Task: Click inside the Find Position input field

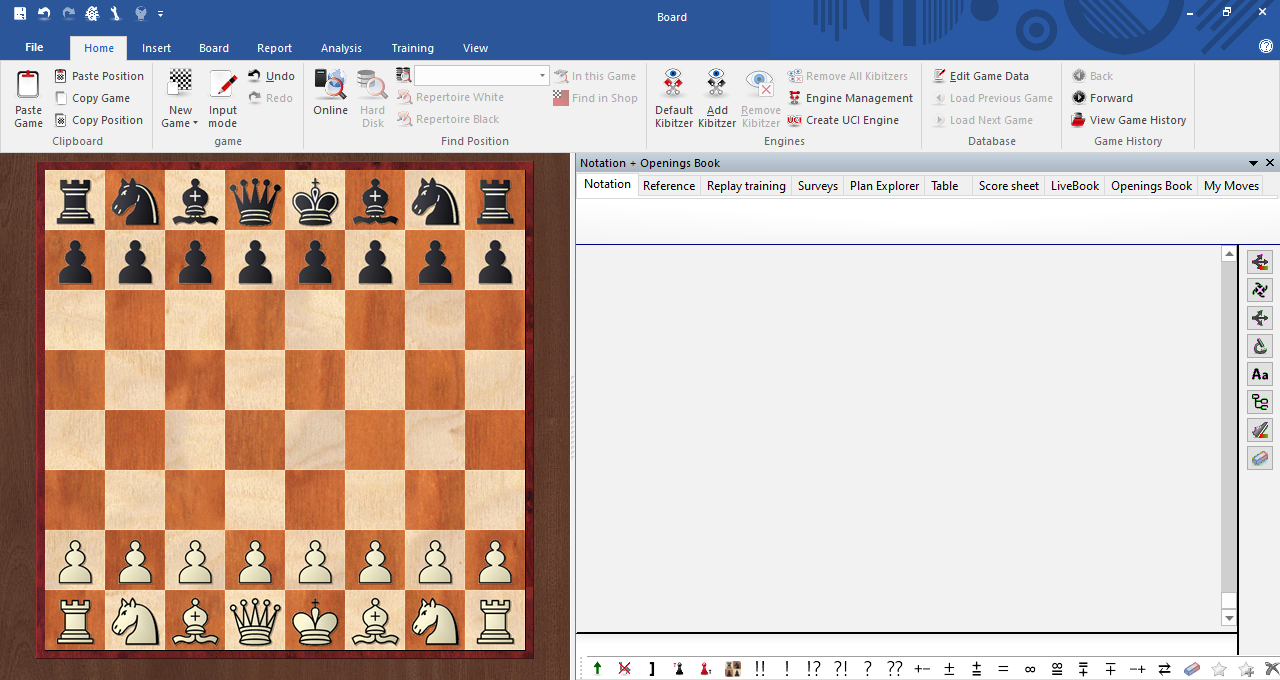Action: (475, 76)
